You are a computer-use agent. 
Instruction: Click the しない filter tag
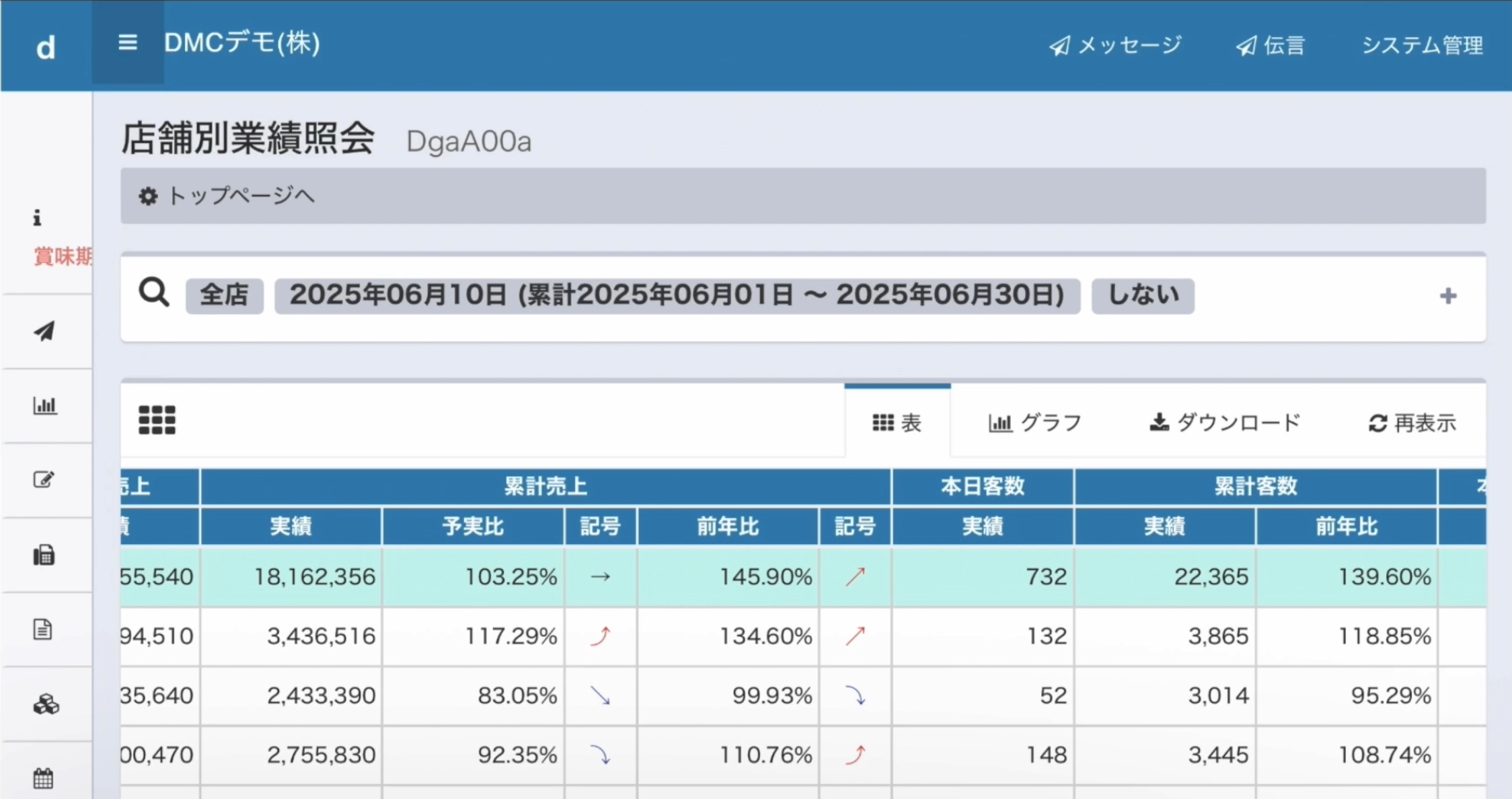(x=1142, y=296)
